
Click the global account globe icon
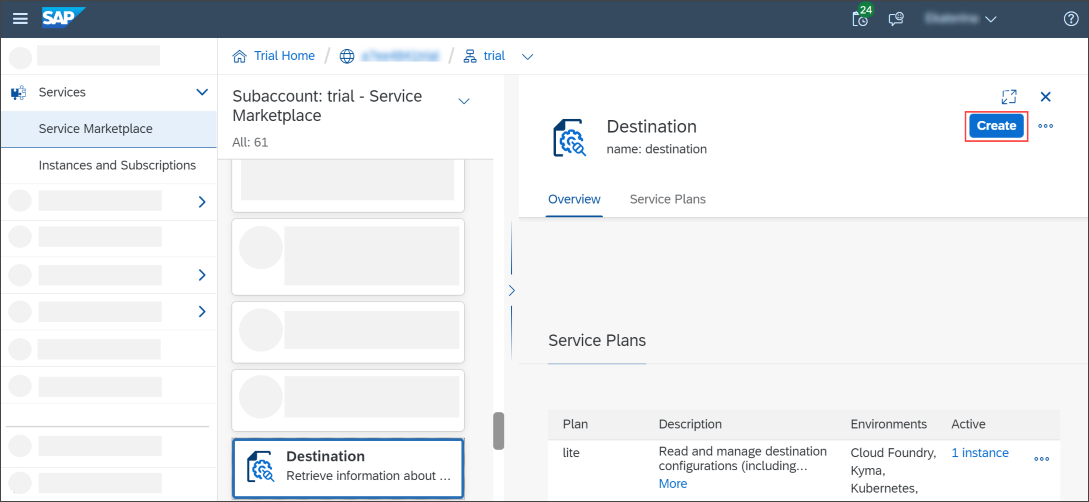tap(347, 56)
